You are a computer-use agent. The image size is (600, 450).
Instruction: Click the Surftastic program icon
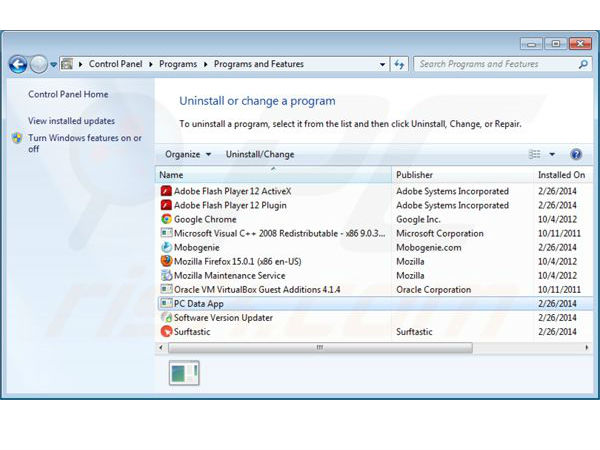coord(166,331)
